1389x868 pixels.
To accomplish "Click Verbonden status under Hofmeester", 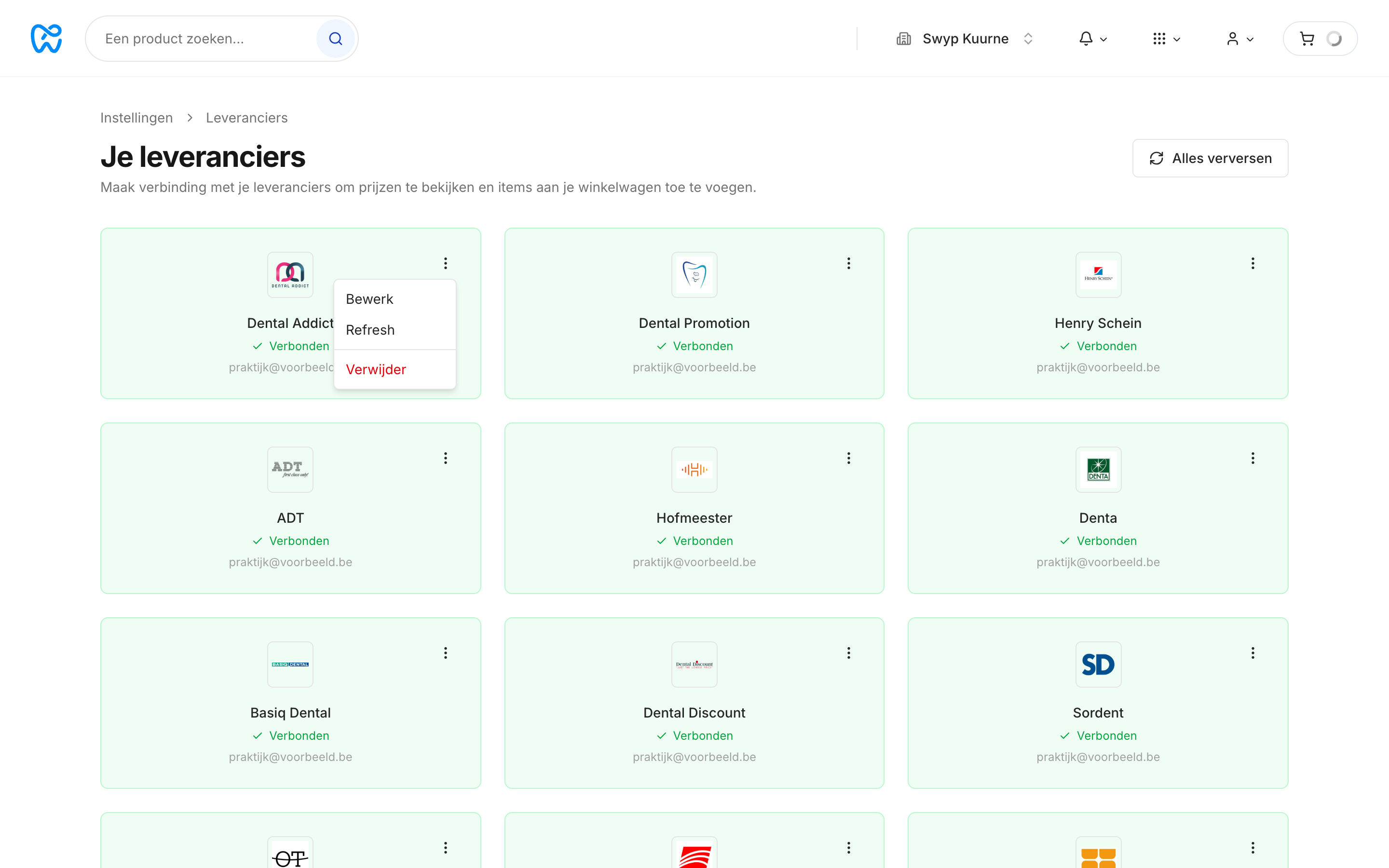I will tap(694, 541).
